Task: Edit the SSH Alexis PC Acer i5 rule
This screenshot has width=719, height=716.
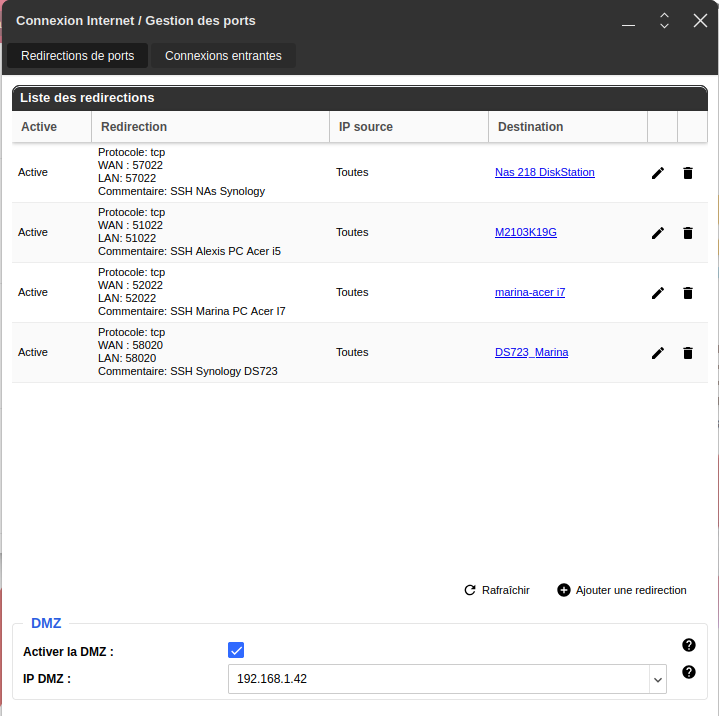Action: (x=658, y=233)
